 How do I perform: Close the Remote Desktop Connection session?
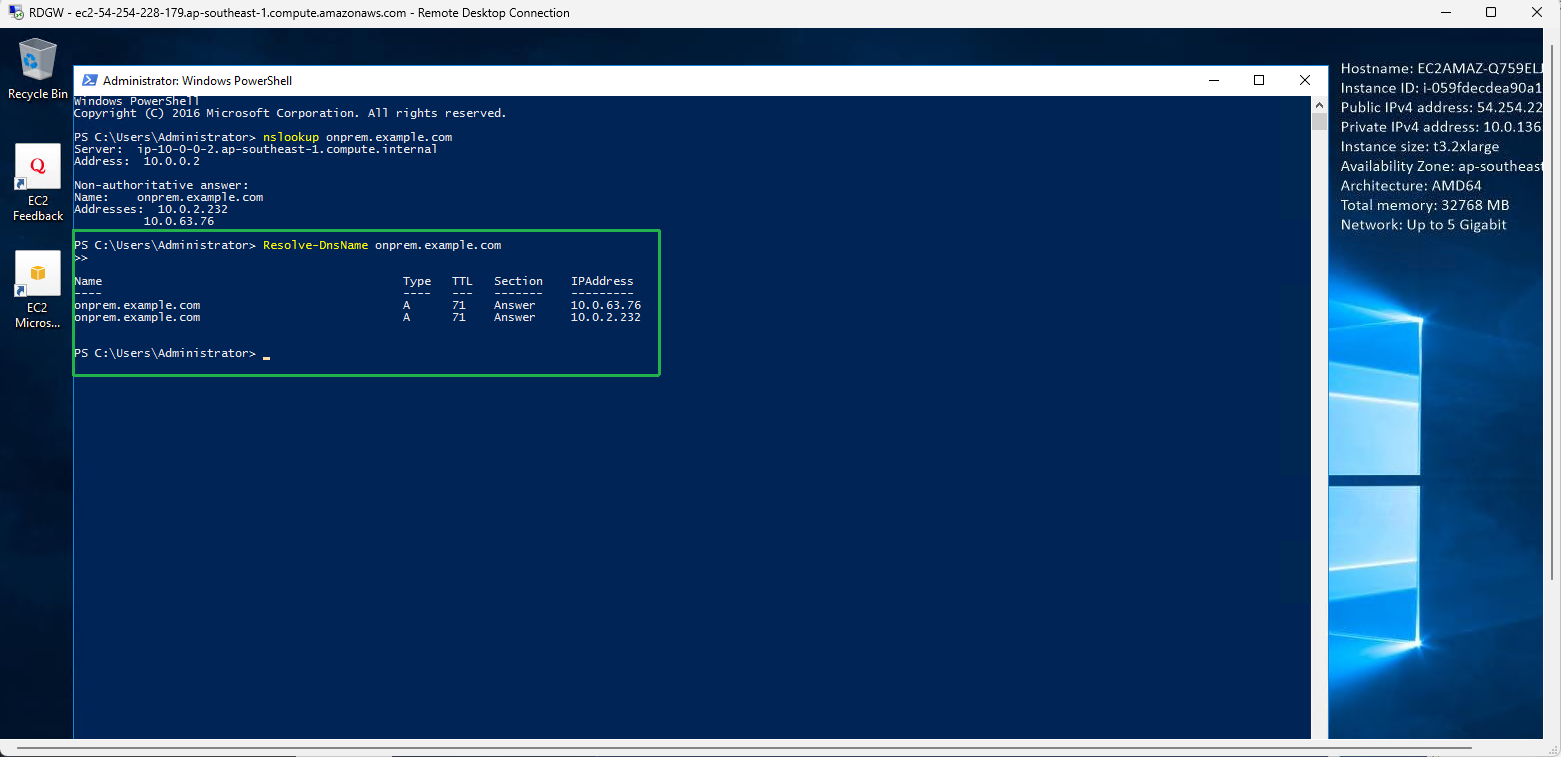1537,13
